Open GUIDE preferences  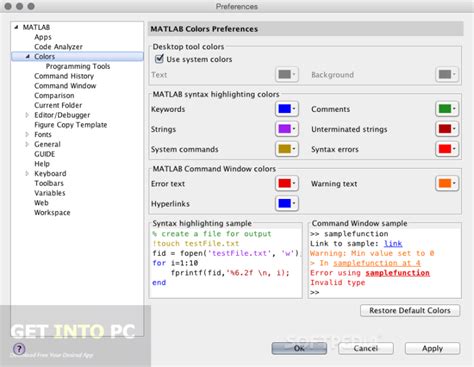click(x=45, y=154)
